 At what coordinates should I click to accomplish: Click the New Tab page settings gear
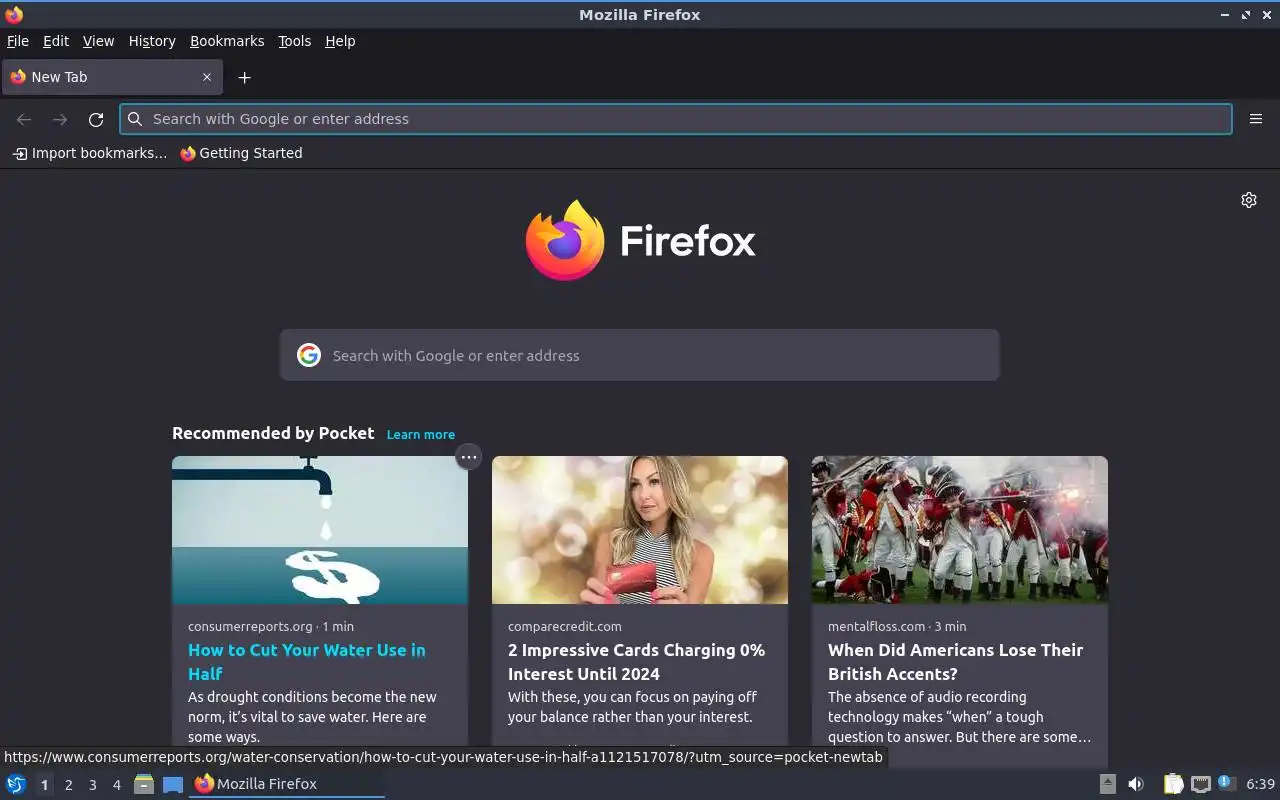tap(1249, 200)
